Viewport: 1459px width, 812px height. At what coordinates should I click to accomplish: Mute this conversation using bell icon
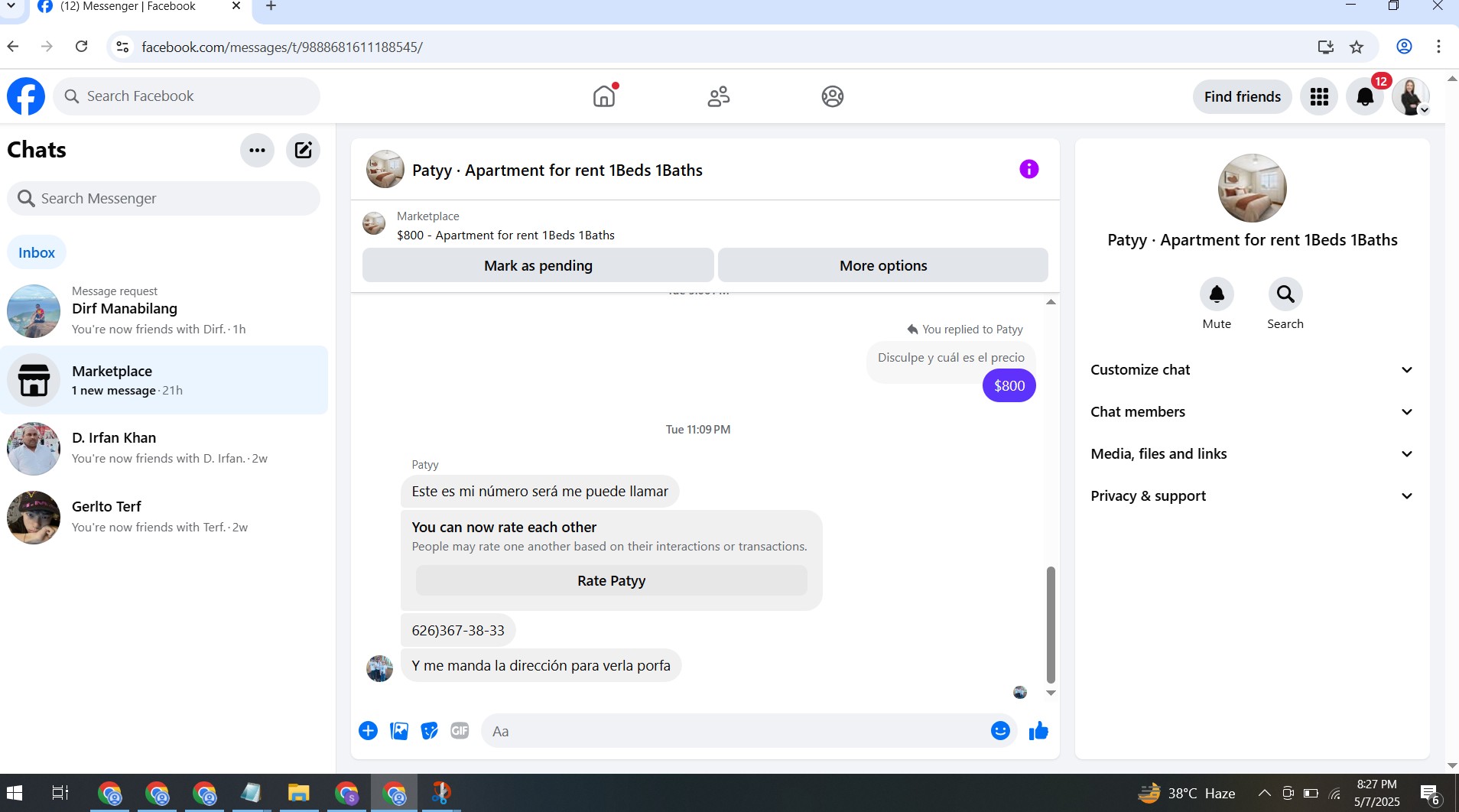(x=1217, y=294)
